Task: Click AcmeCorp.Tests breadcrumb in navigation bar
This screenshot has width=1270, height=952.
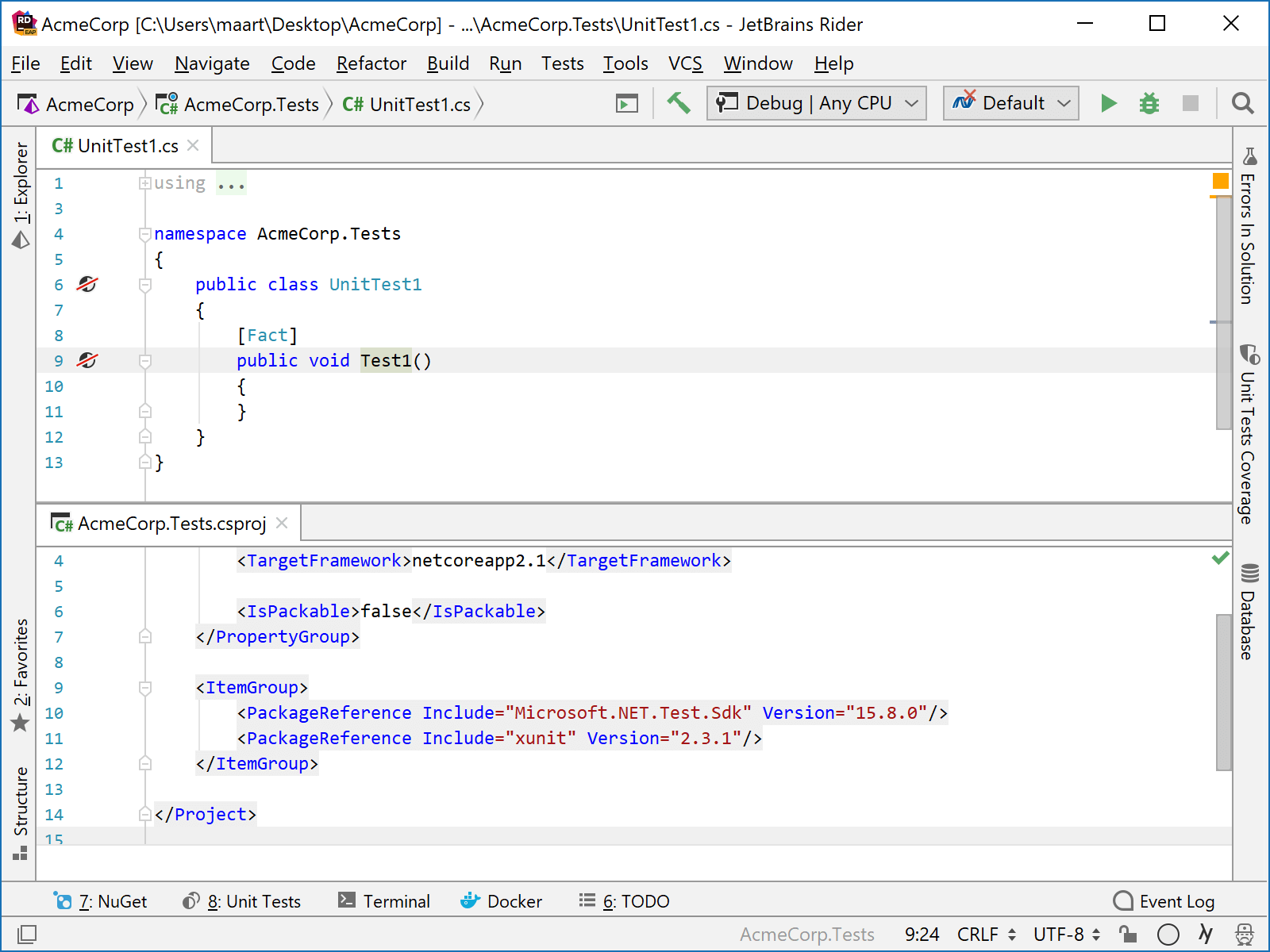Action: (x=237, y=104)
